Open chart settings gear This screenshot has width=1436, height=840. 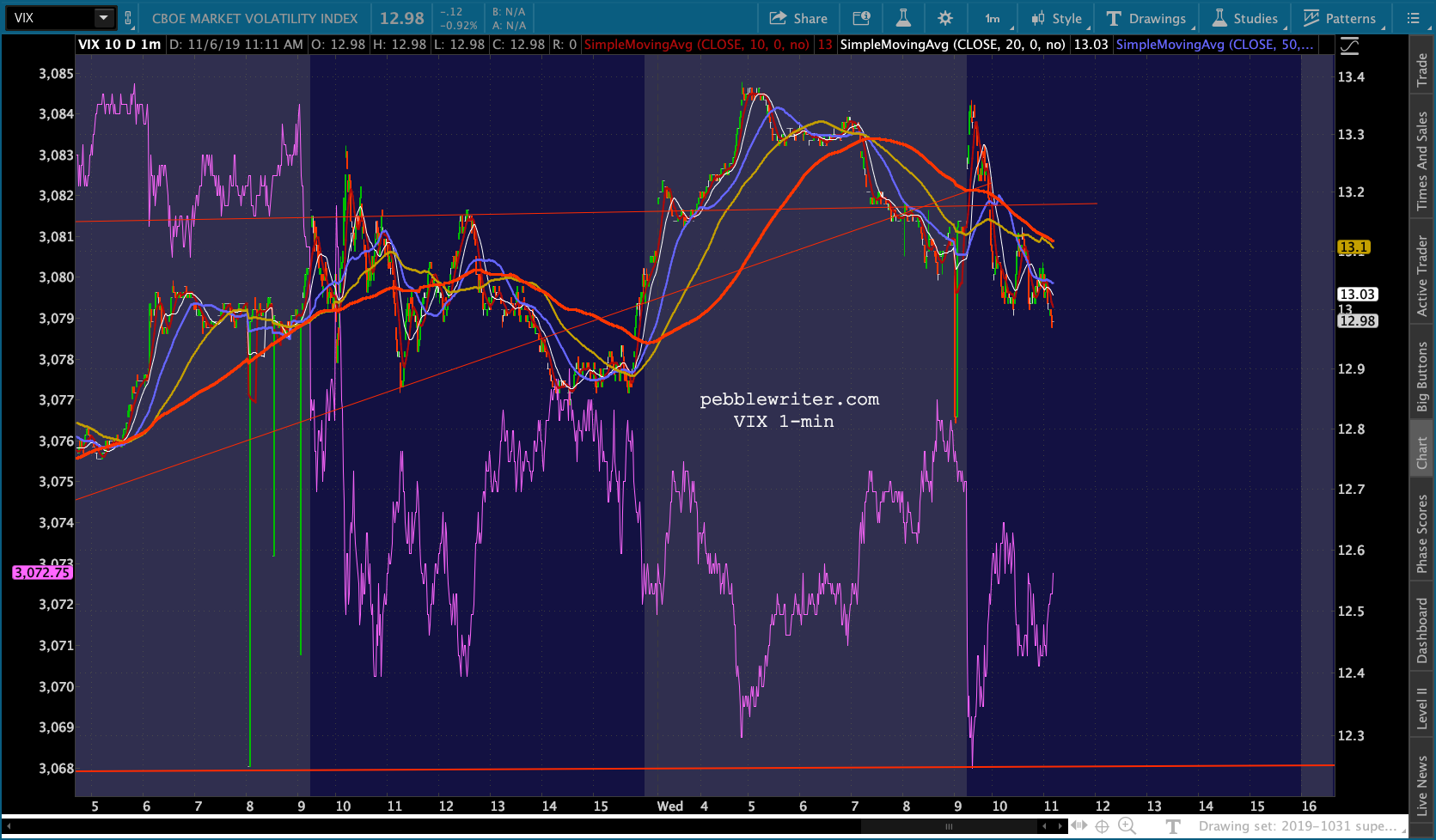(x=945, y=18)
